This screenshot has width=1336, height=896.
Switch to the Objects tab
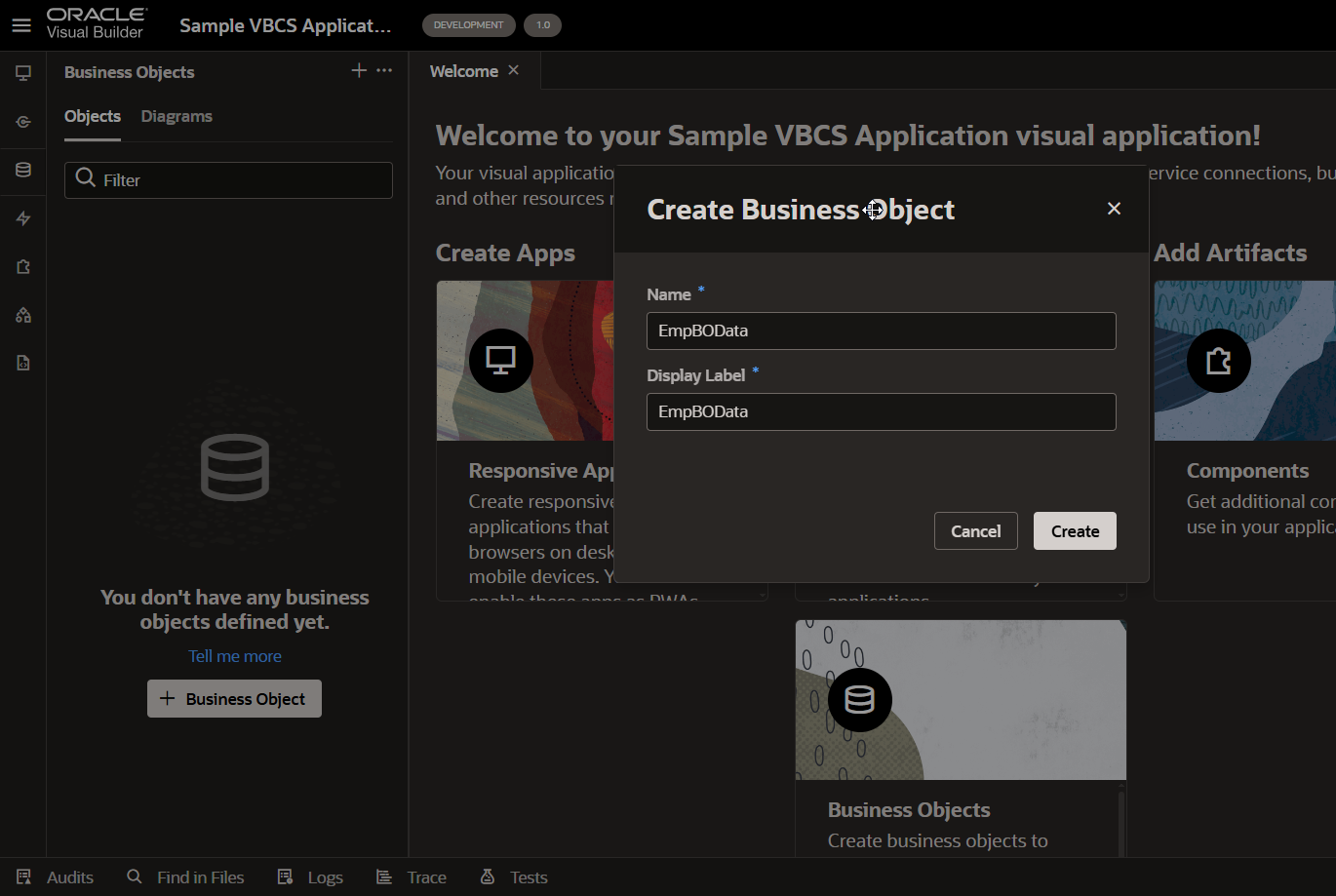click(93, 116)
